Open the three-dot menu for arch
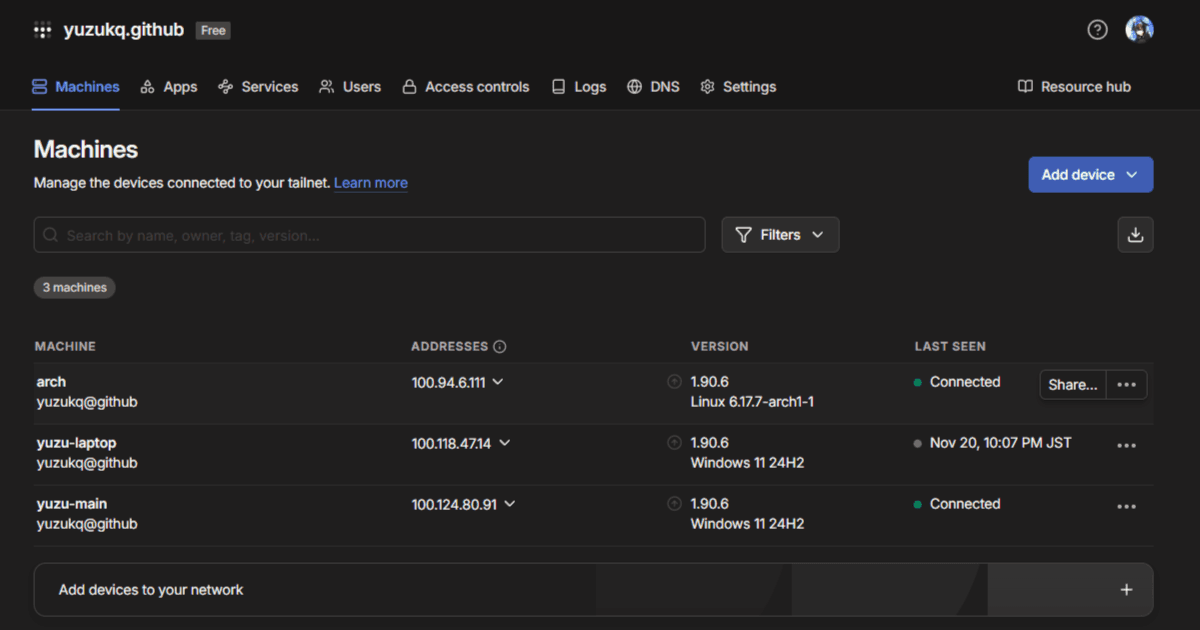Screen dimensions: 1200x630 coord(1126,385)
